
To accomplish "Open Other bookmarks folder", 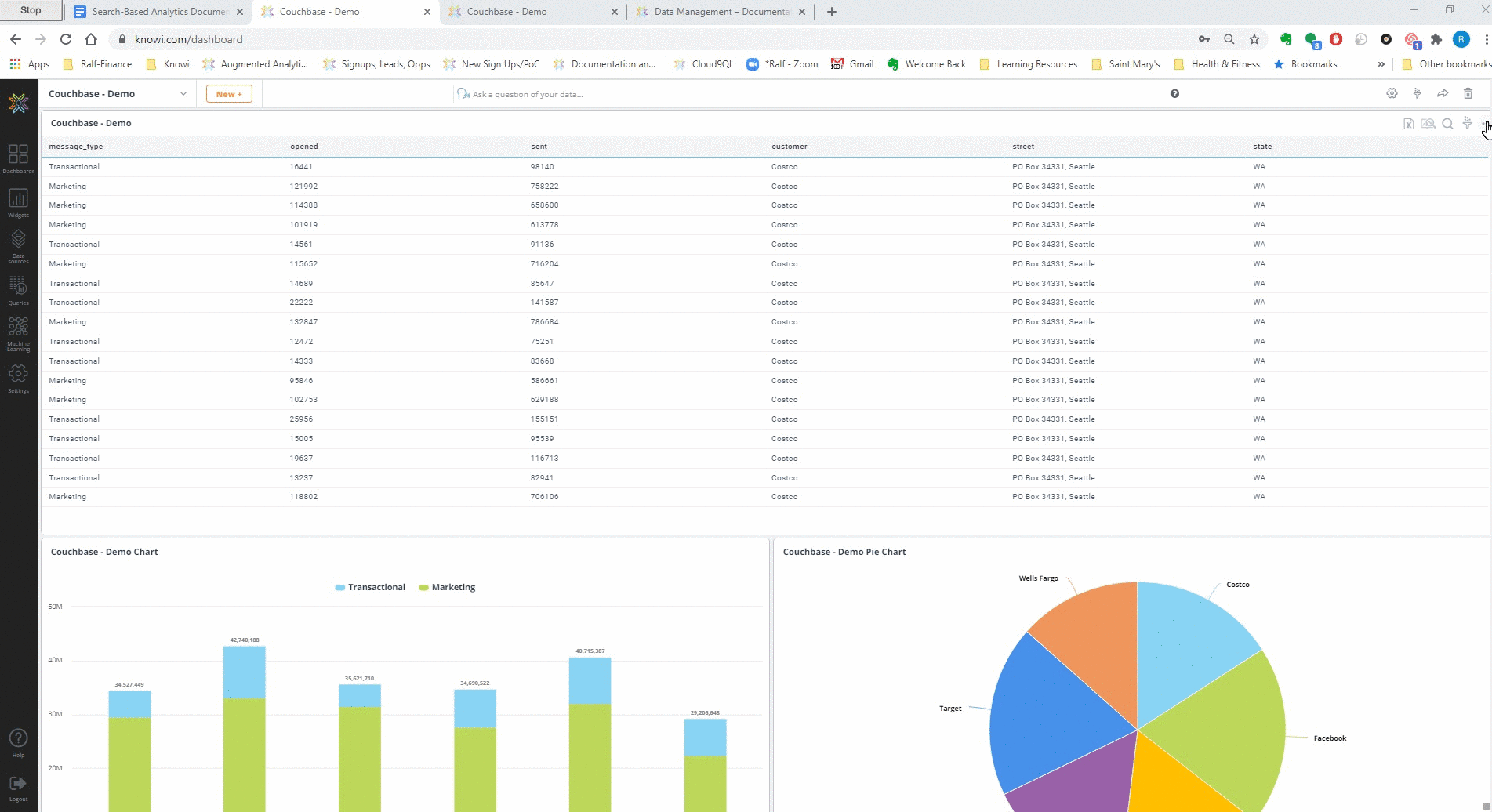I will (x=1446, y=64).
